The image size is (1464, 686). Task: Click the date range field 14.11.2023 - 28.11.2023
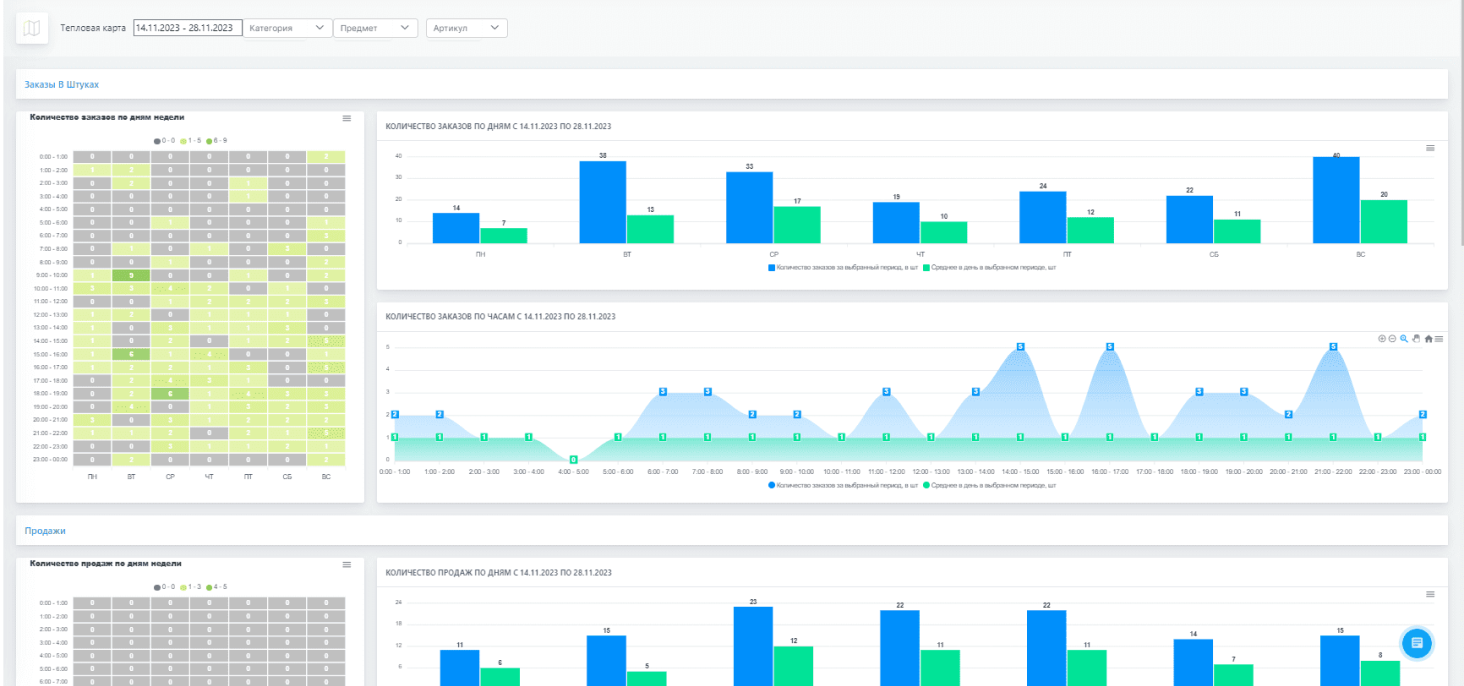(x=188, y=28)
